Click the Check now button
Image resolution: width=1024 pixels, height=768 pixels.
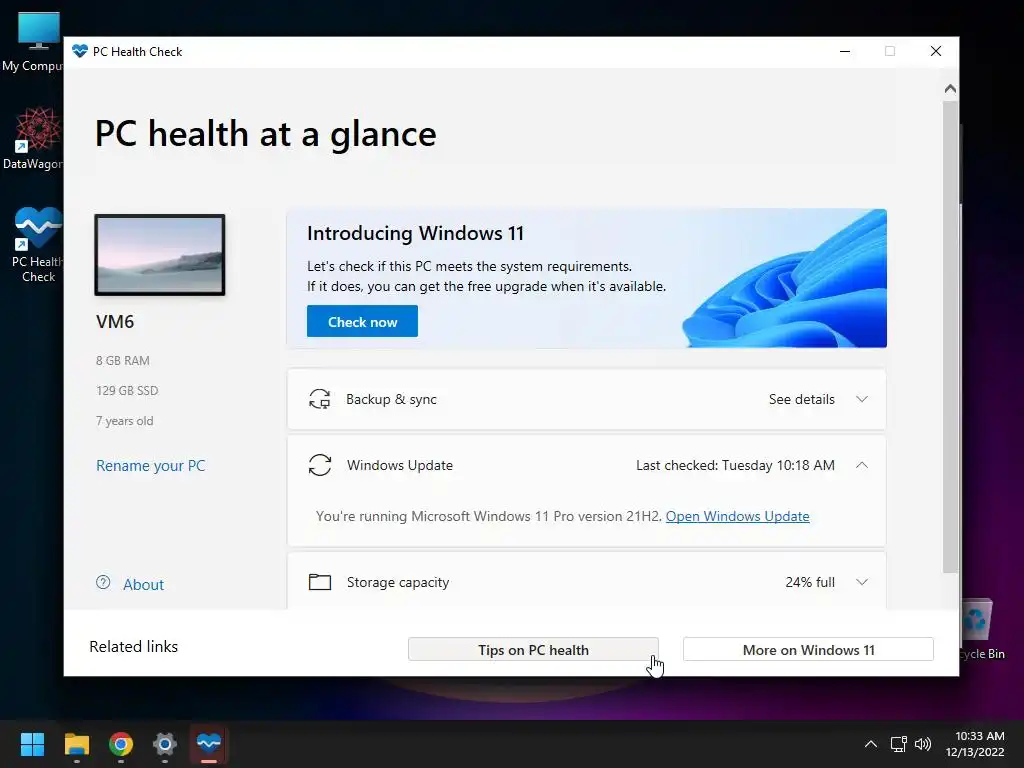362,321
